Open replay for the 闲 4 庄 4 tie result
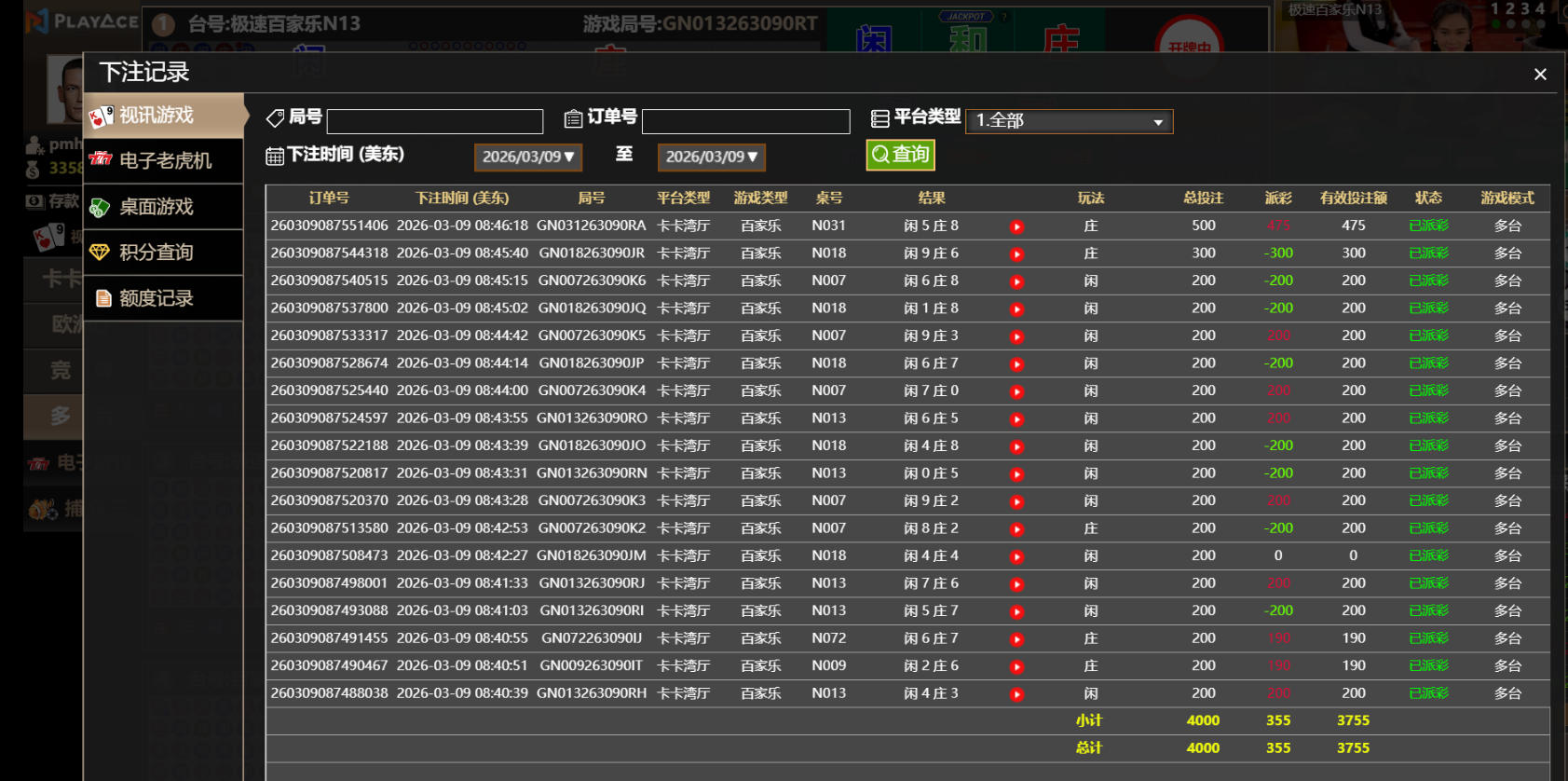Image resolution: width=1568 pixels, height=781 pixels. coord(1016,556)
